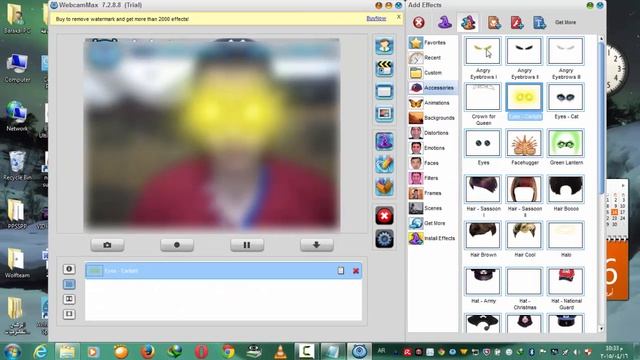Click the purple wizard hat toolbar icon
Image resolution: width=640 pixels, height=360 pixels.
(444, 22)
